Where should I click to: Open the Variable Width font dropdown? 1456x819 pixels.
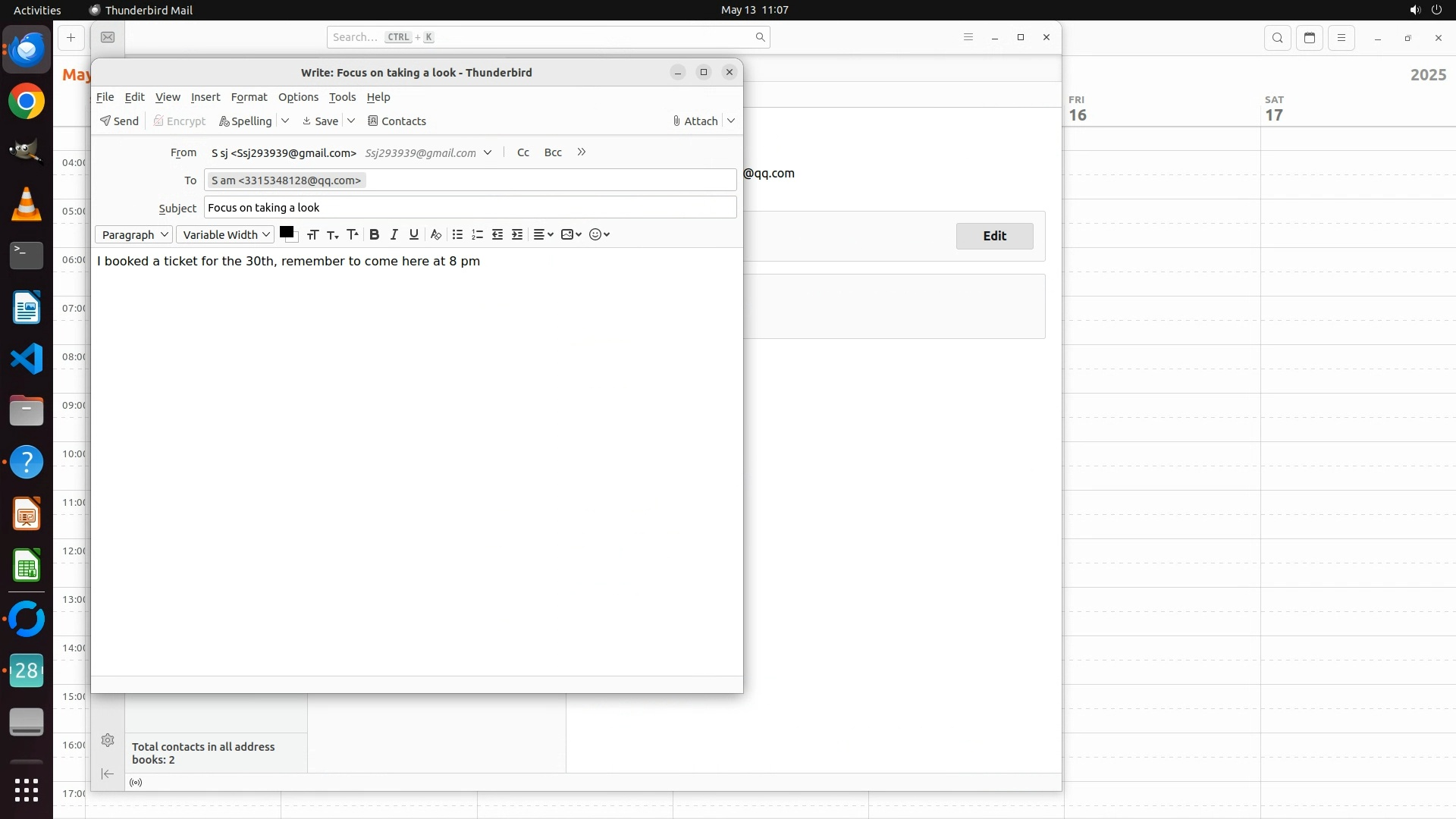coord(225,235)
